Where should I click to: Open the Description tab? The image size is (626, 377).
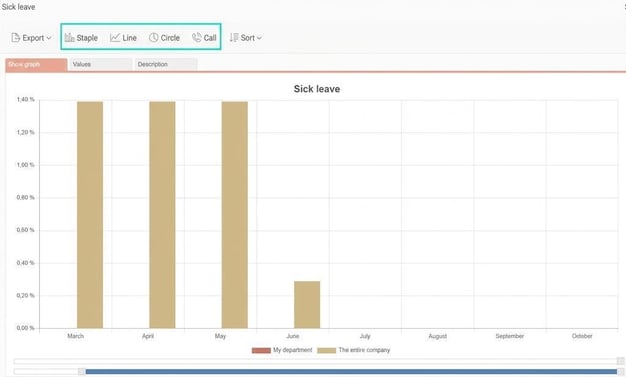point(166,64)
